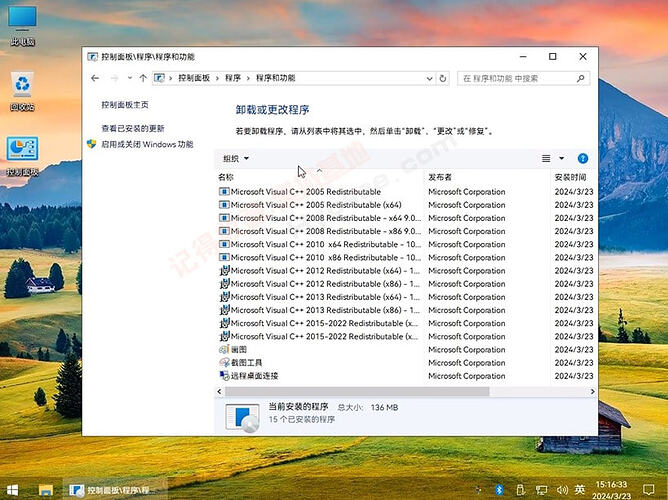This screenshot has width=668, height=500.
Task: Click the up-one-level arrow
Action: coord(143,78)
